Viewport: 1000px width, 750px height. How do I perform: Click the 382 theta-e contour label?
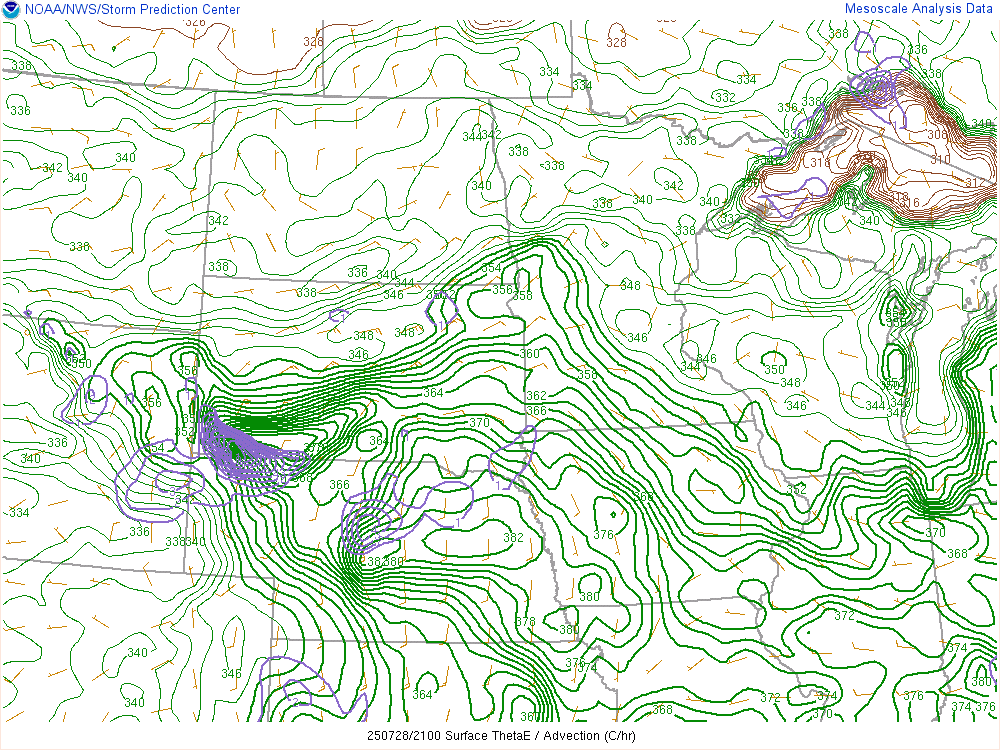click(513, 538)
